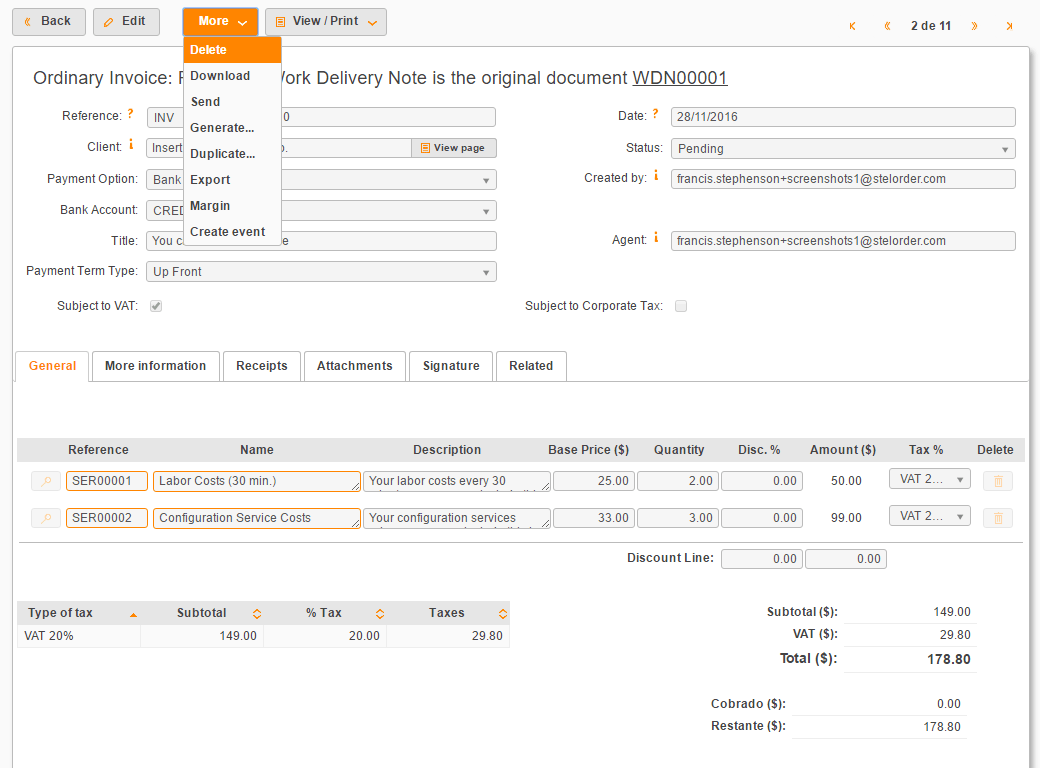The height and width of the screenshot is (768, 1040).
Task: Click the View page button
Action: (x=454, y=148)
